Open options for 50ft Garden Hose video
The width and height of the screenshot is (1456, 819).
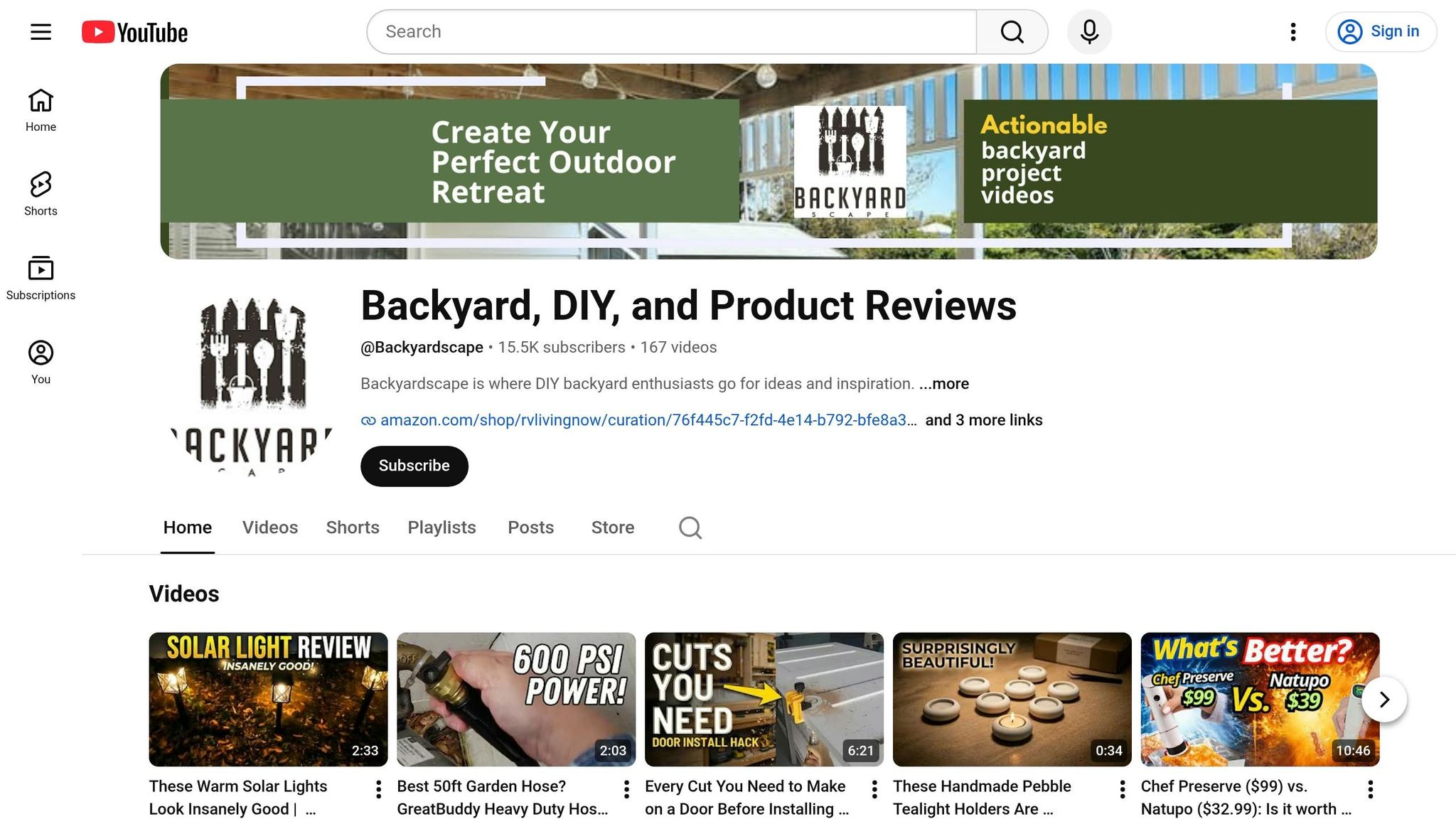coord(626,789)
